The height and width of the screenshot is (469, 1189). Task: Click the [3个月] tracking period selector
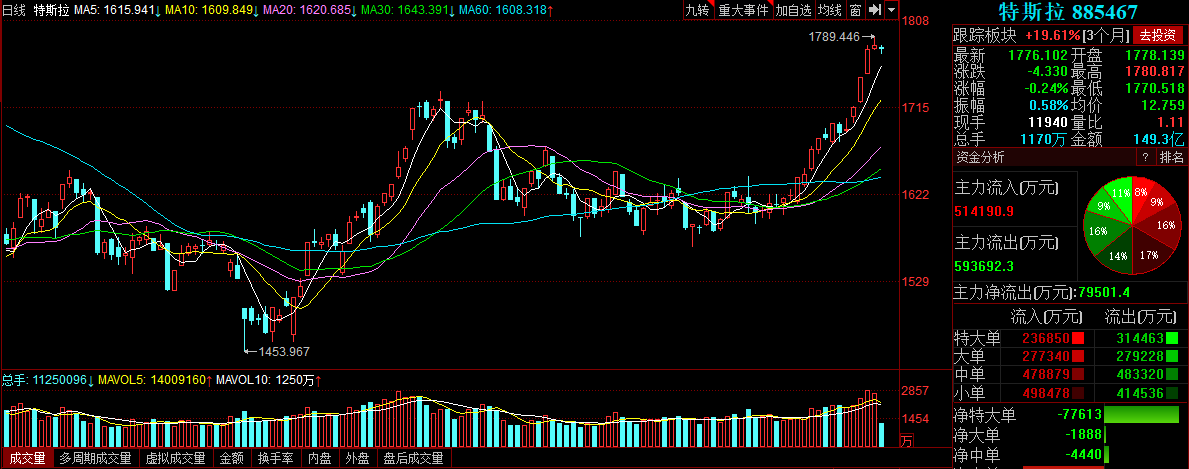point(1106,35)
